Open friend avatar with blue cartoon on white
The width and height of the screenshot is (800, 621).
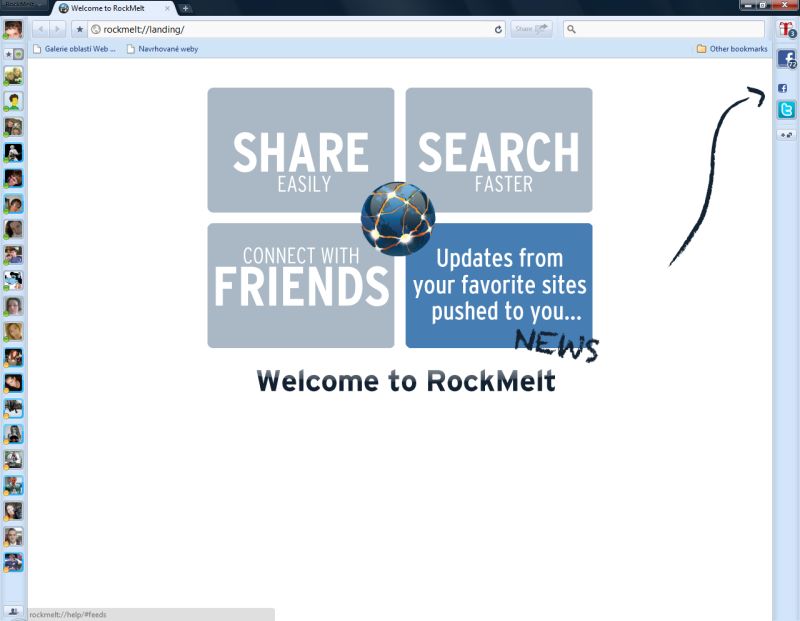pyautogui.click(x=13, y=281)
